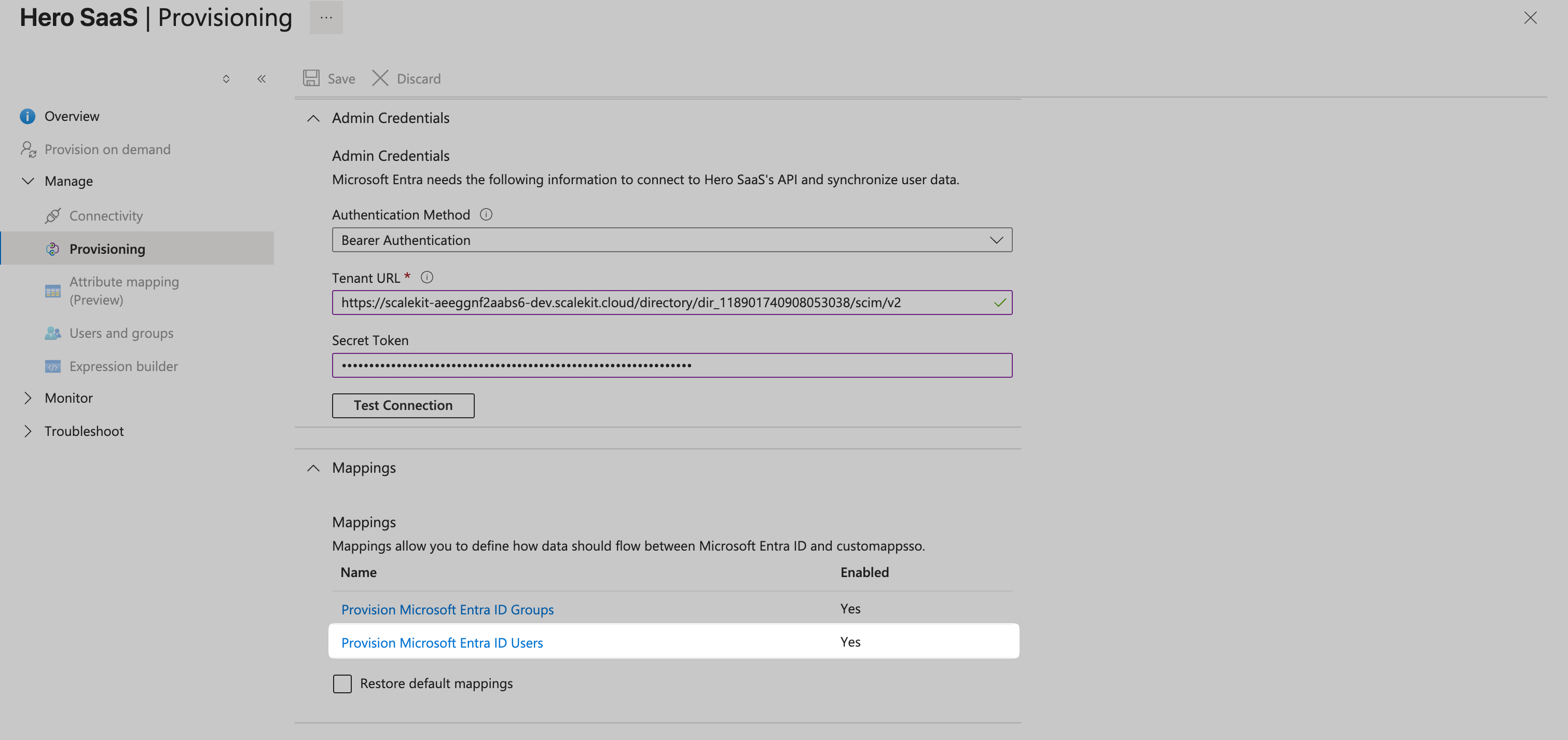This screenshot has width=1568, height=740.
Task: Check Restore default mappings
Action: [342, 683]
